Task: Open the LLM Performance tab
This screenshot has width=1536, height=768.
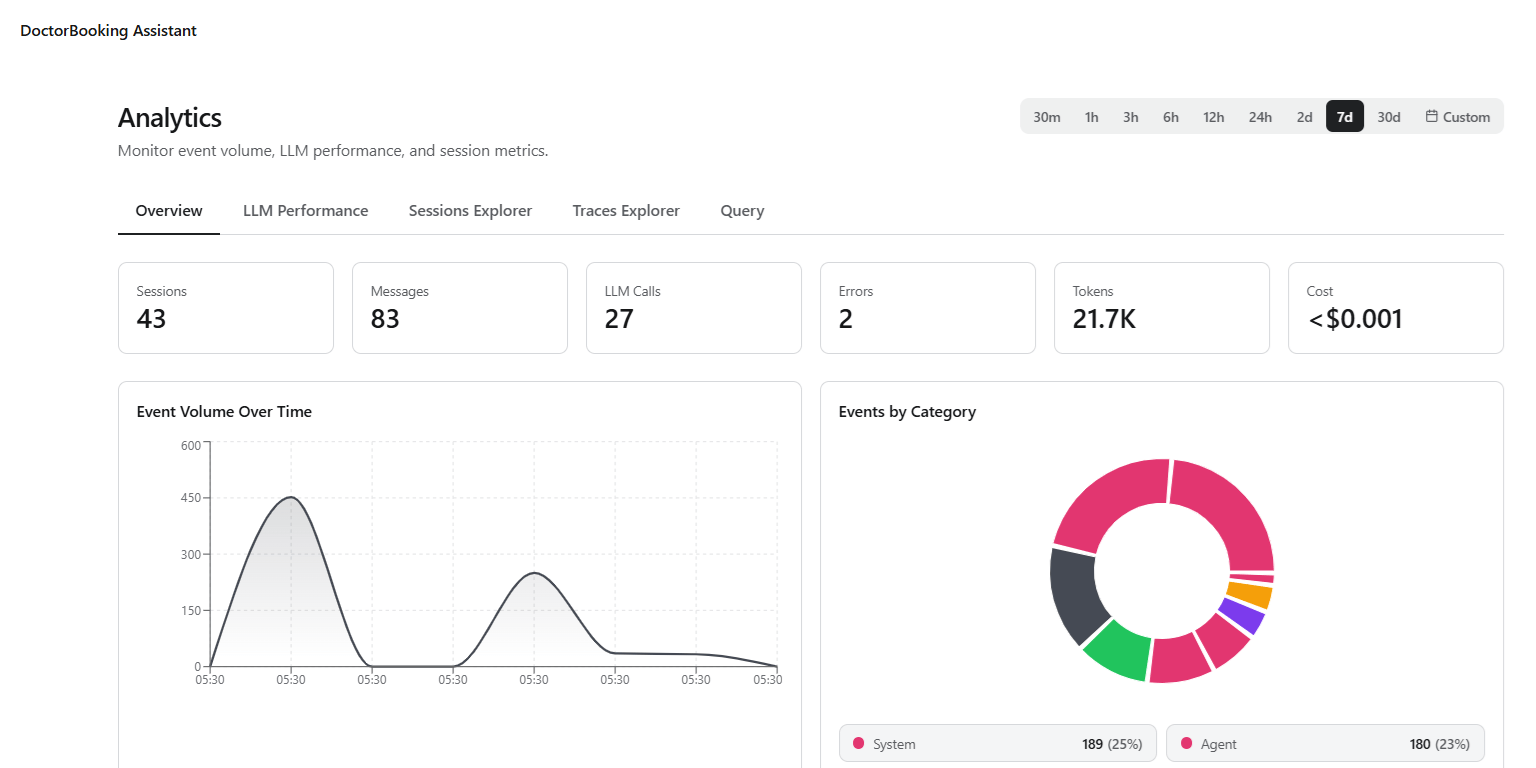Action: [306, 211]
